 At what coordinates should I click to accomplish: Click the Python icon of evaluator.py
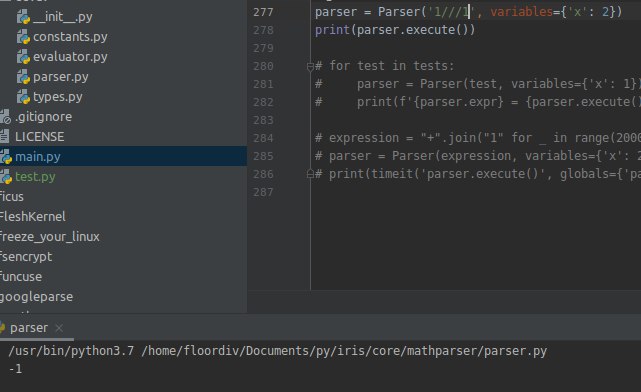tap(23, 57)
